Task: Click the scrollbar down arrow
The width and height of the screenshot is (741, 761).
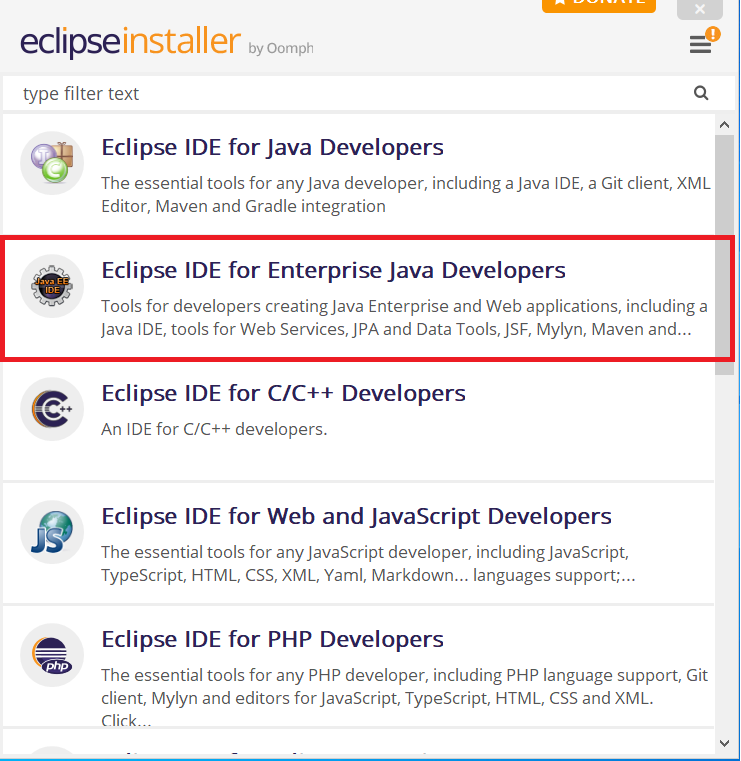Action: click(x=725, y=743)
